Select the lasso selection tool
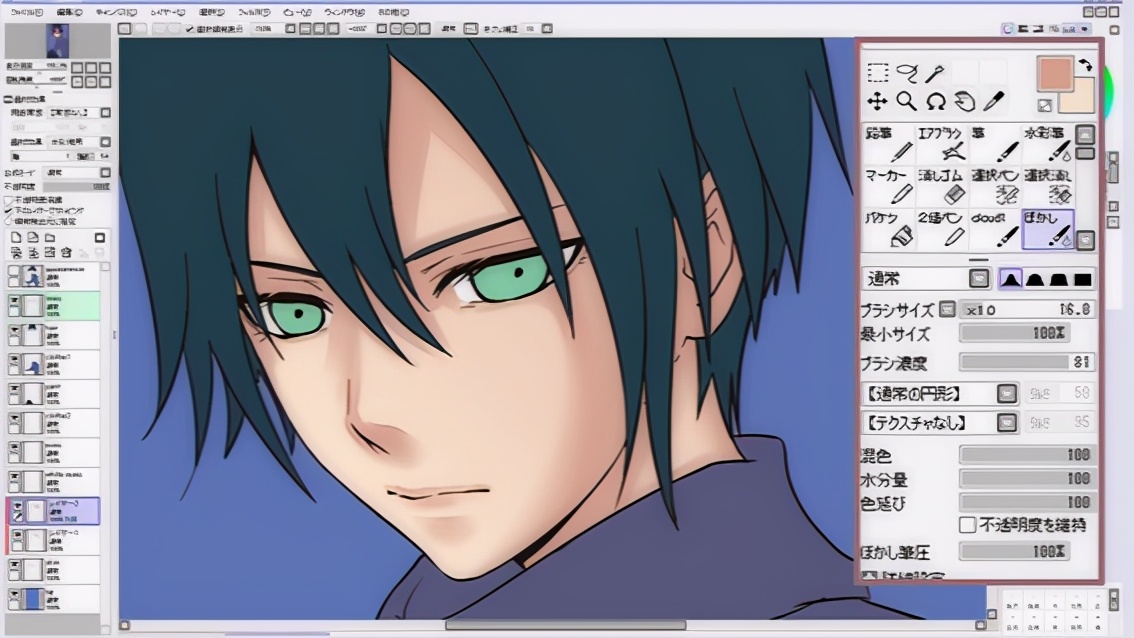Viewport: 1134px width, 638px height. click(x=906, y=73)
